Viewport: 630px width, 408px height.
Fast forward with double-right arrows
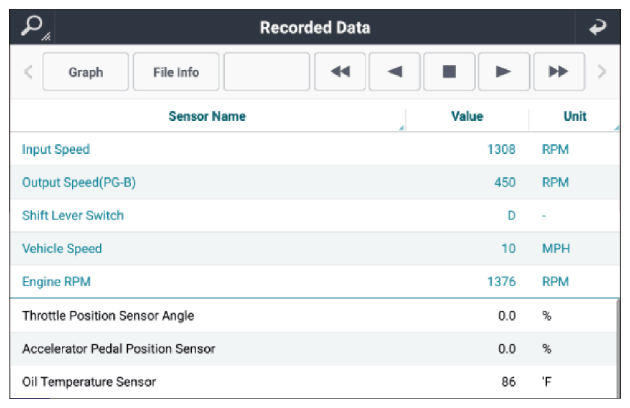559,72
